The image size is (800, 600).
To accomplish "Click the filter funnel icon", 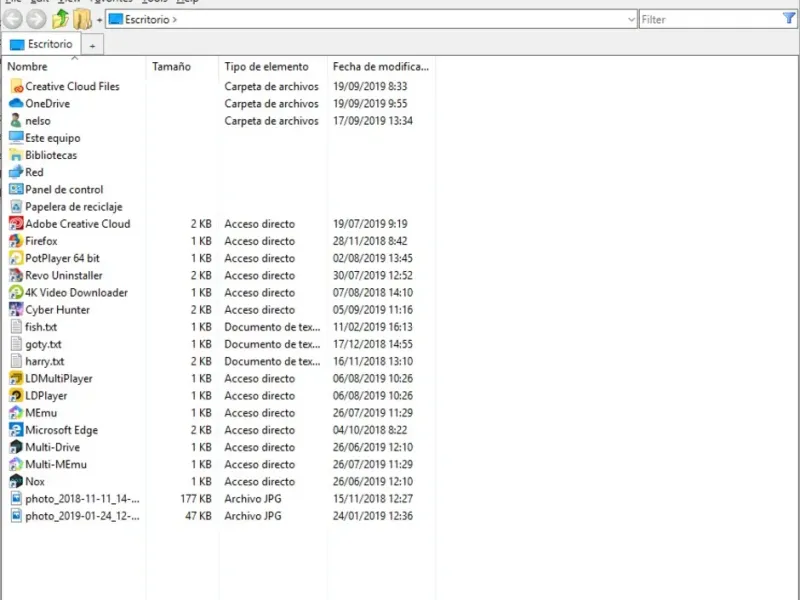I will tap(789, 19).
